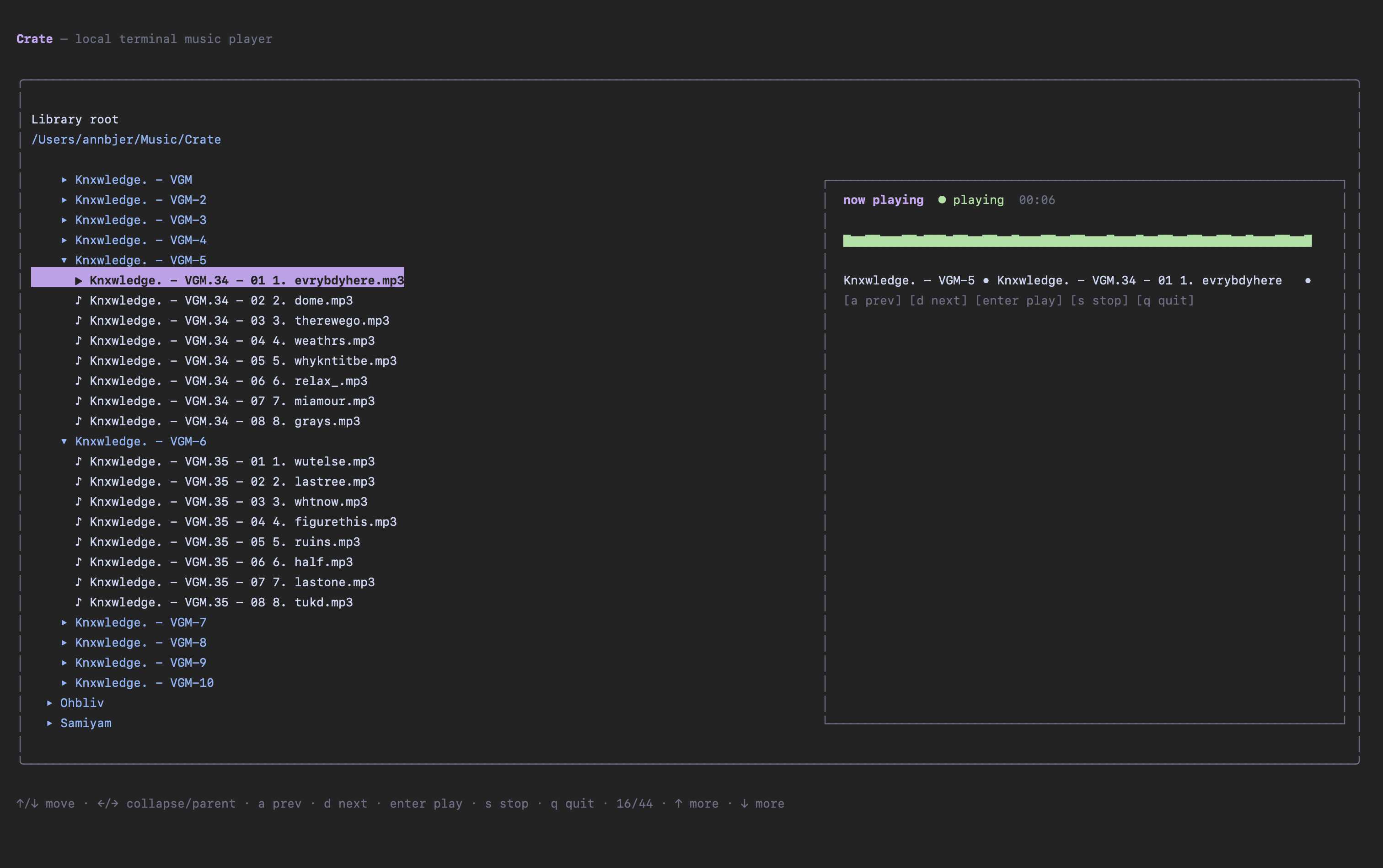This screenshot has width=1383, height=868.
Task: Click the note icon beside whykntitbe.mp3
Action: click(79, 360)
